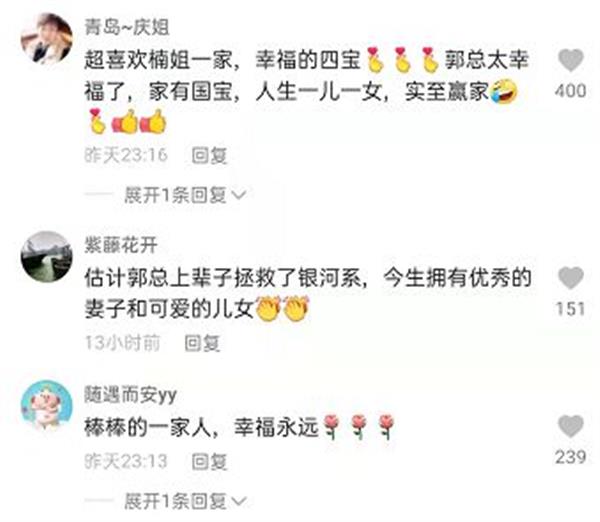This screenshot has width=600, height=522.
Task: Open username 随遇而安yy
Action: pyautogui.click(x=130, y=395)
